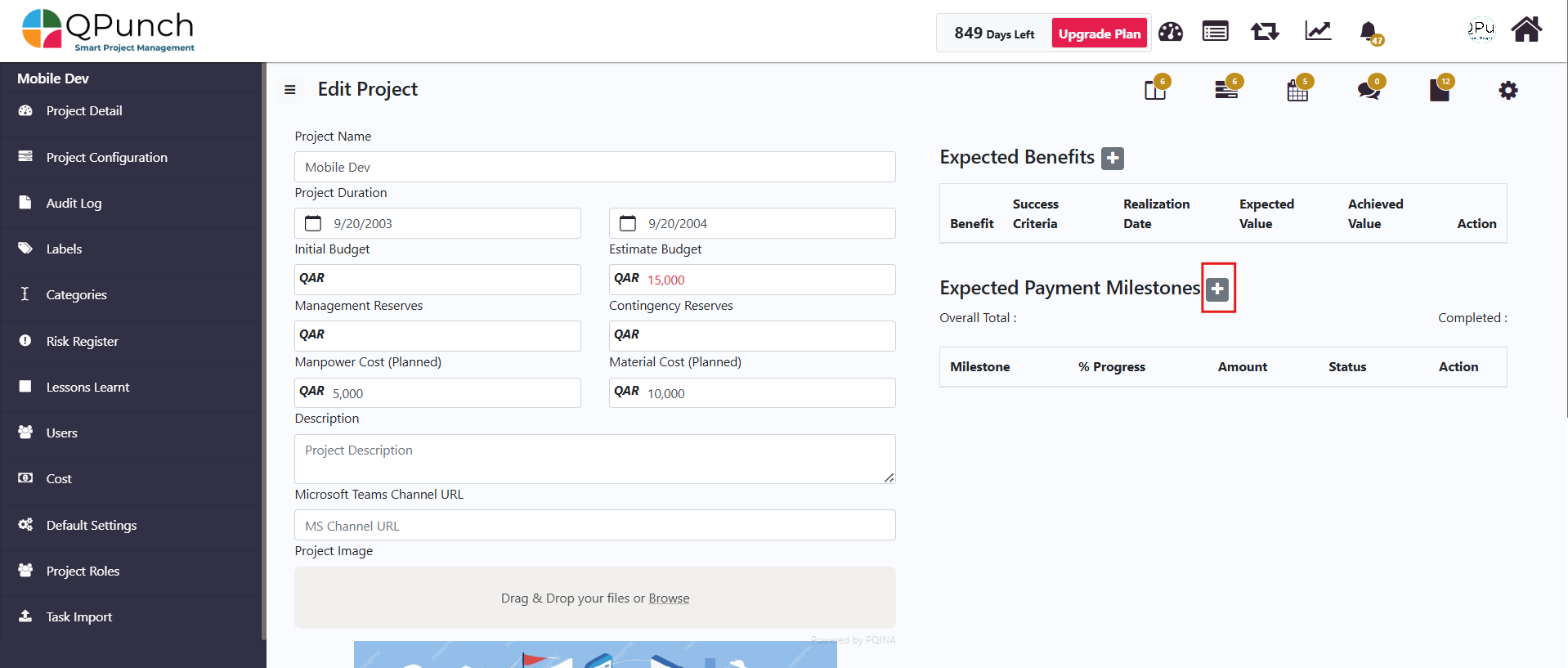Image resolution: width=1568 pixels, height=668 pixels.
Task: Click the Achieved Value column header
Action: tap(1375, 213)
